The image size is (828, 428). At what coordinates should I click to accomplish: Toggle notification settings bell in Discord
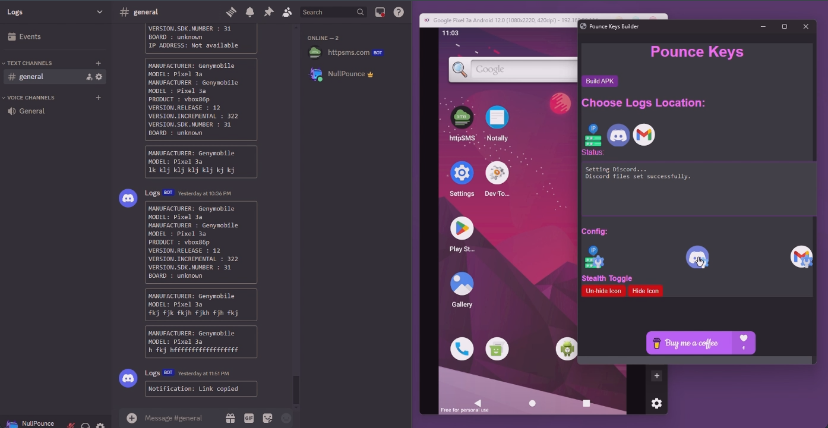[250, 12]
